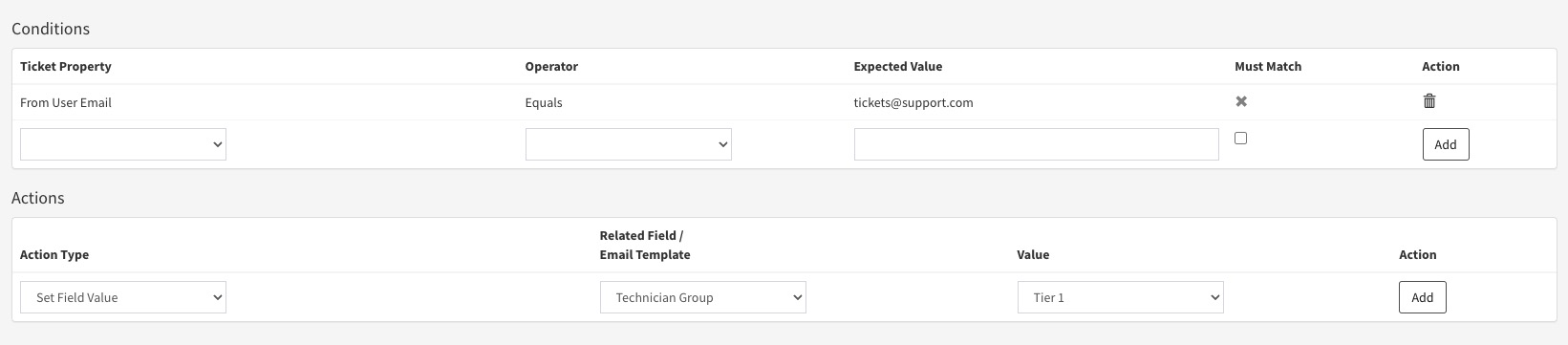Open the empty Ticket Property dropdown
The image size is (1568, 345).
[x=123, y=144]
